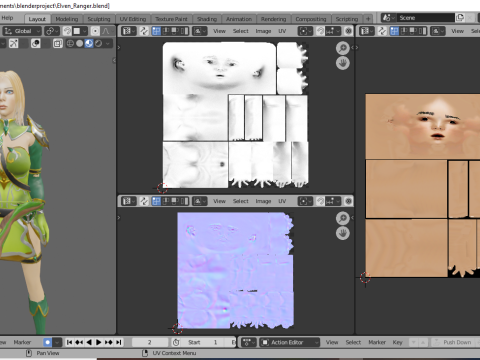Click the new scene icon beside Scene field
480x360 pixels.
click(x=460, y=18)
